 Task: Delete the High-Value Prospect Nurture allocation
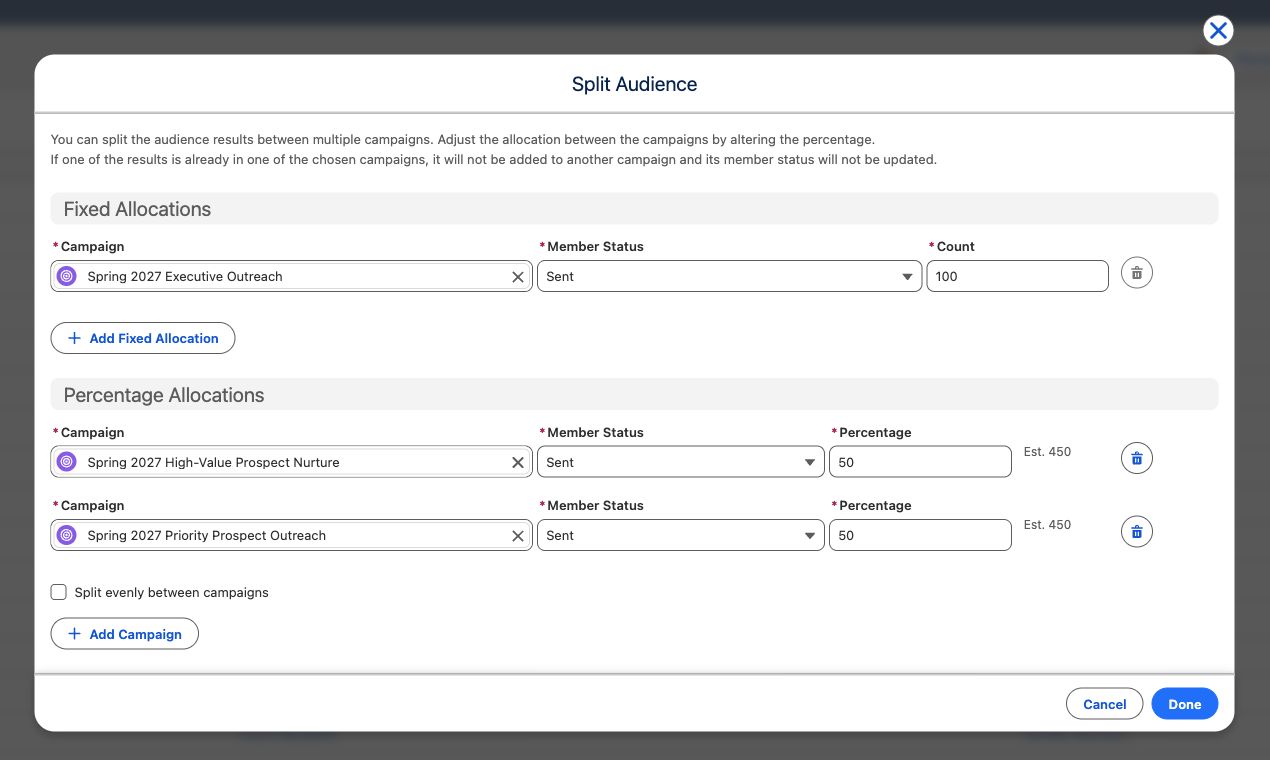[x=1136, y=459]
